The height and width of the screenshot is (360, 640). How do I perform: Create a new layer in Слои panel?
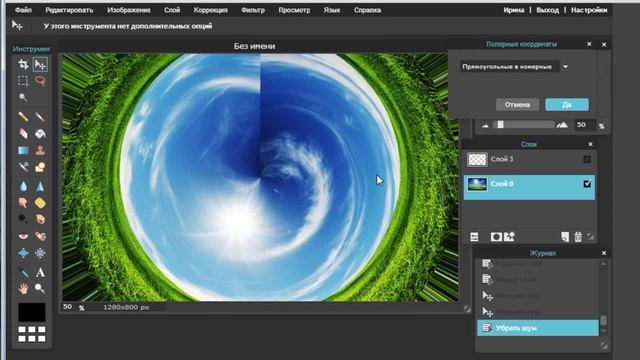(565, 237)
